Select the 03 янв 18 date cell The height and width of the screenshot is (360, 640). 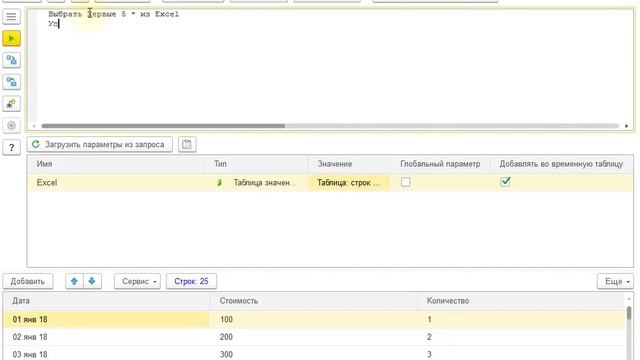coord(106,354)
